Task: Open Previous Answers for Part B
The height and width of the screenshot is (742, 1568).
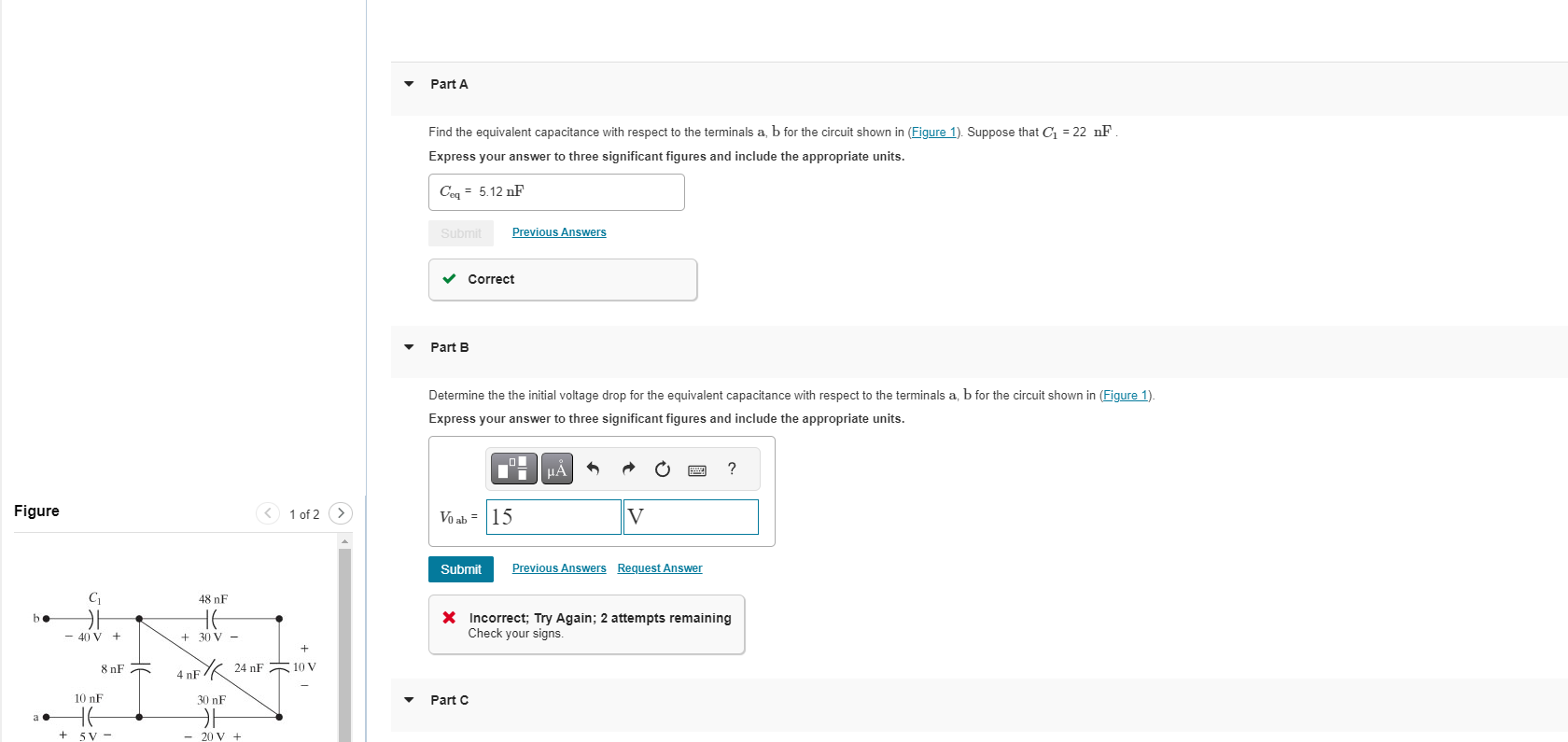Action: click(559, 568)
